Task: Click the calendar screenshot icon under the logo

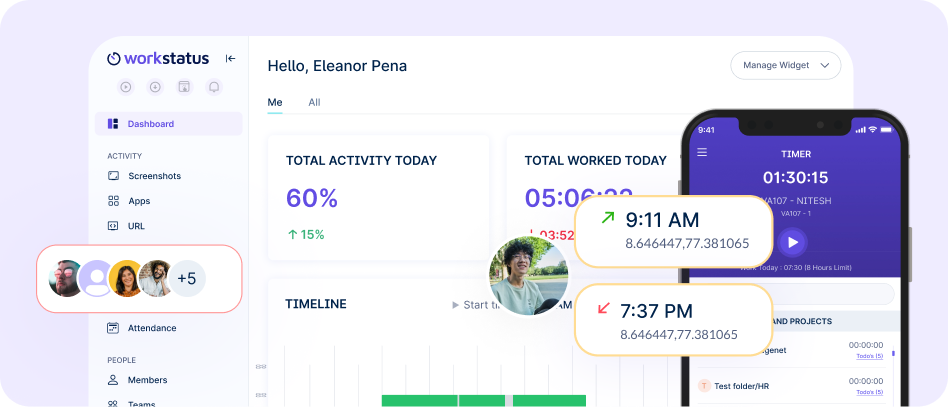Action: tap(184, 87)
